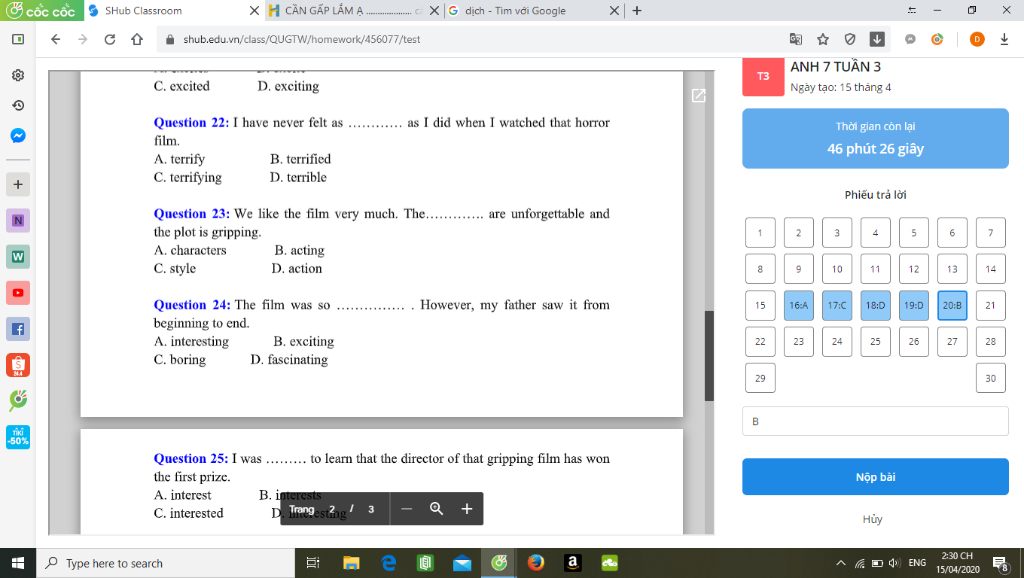Screen dimensions: 1024x578
Task: Click the PDF vertical scrollbar thumb
Action: click(709, 356)
